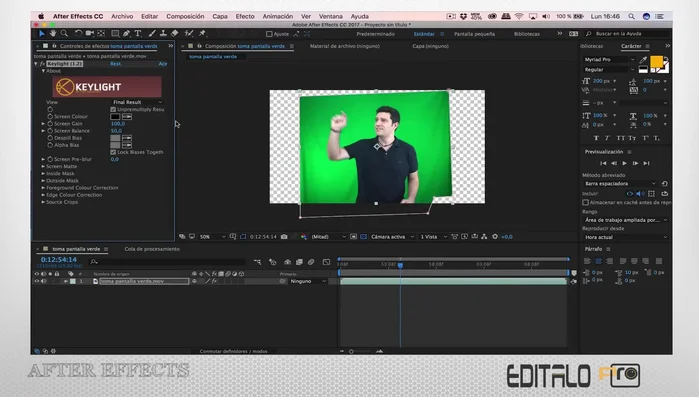Viewport: 699px width, 397px height.
Task: Expand Inside Mask group
Action: pos(43,174)
